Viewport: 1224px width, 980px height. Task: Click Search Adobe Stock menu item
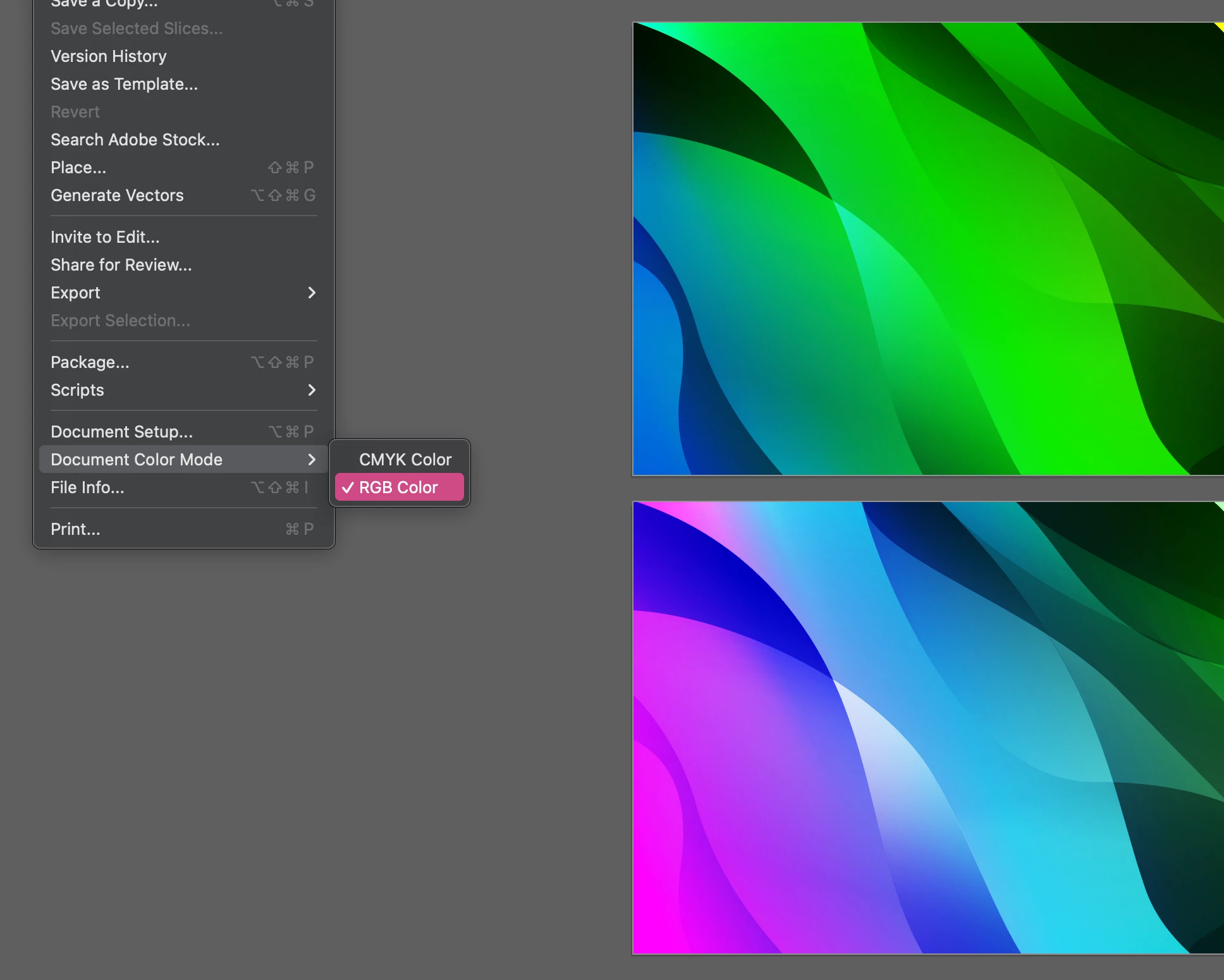click(135, 140)
